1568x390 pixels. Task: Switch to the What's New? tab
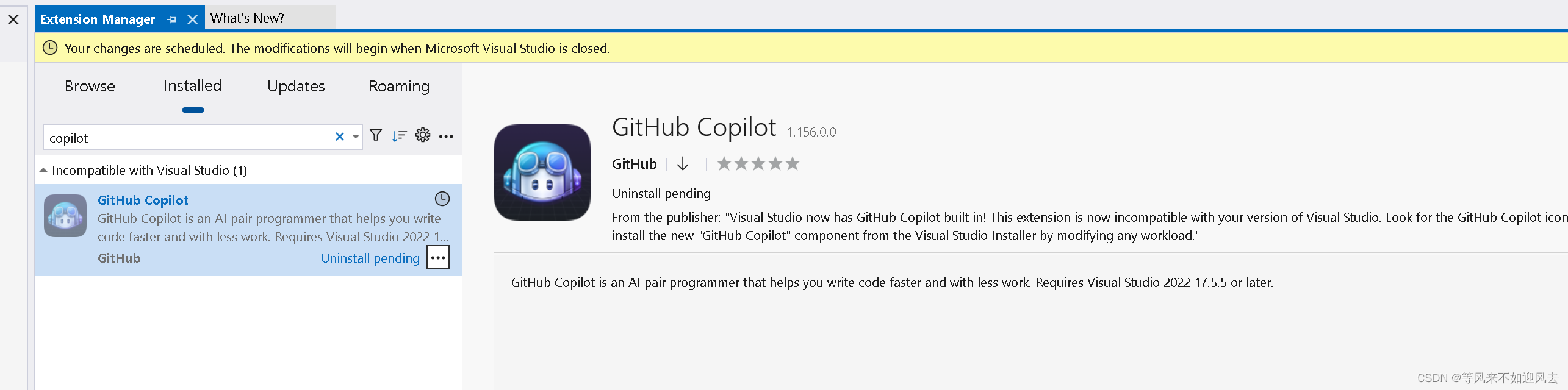tap(247, 18)
